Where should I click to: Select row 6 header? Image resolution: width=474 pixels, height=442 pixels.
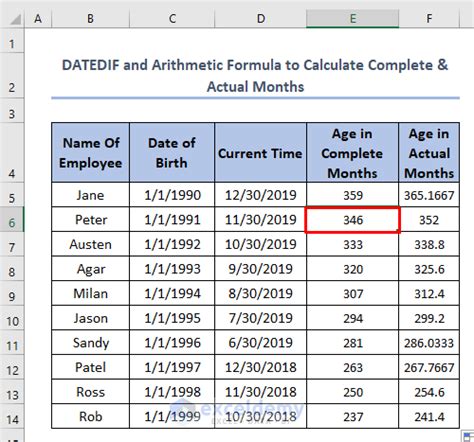pos(12,219)
